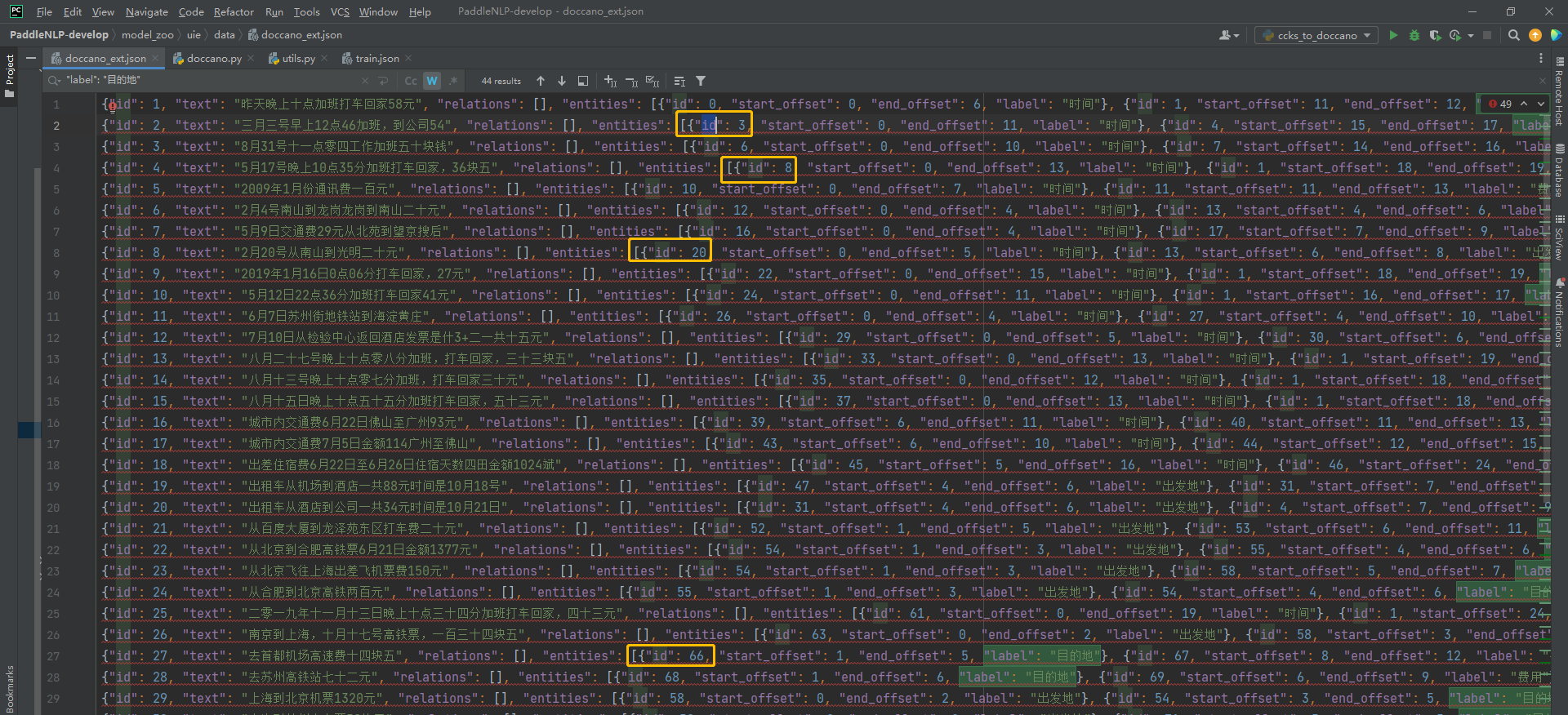Select the doccano_ext.json tab

point(105,58)
